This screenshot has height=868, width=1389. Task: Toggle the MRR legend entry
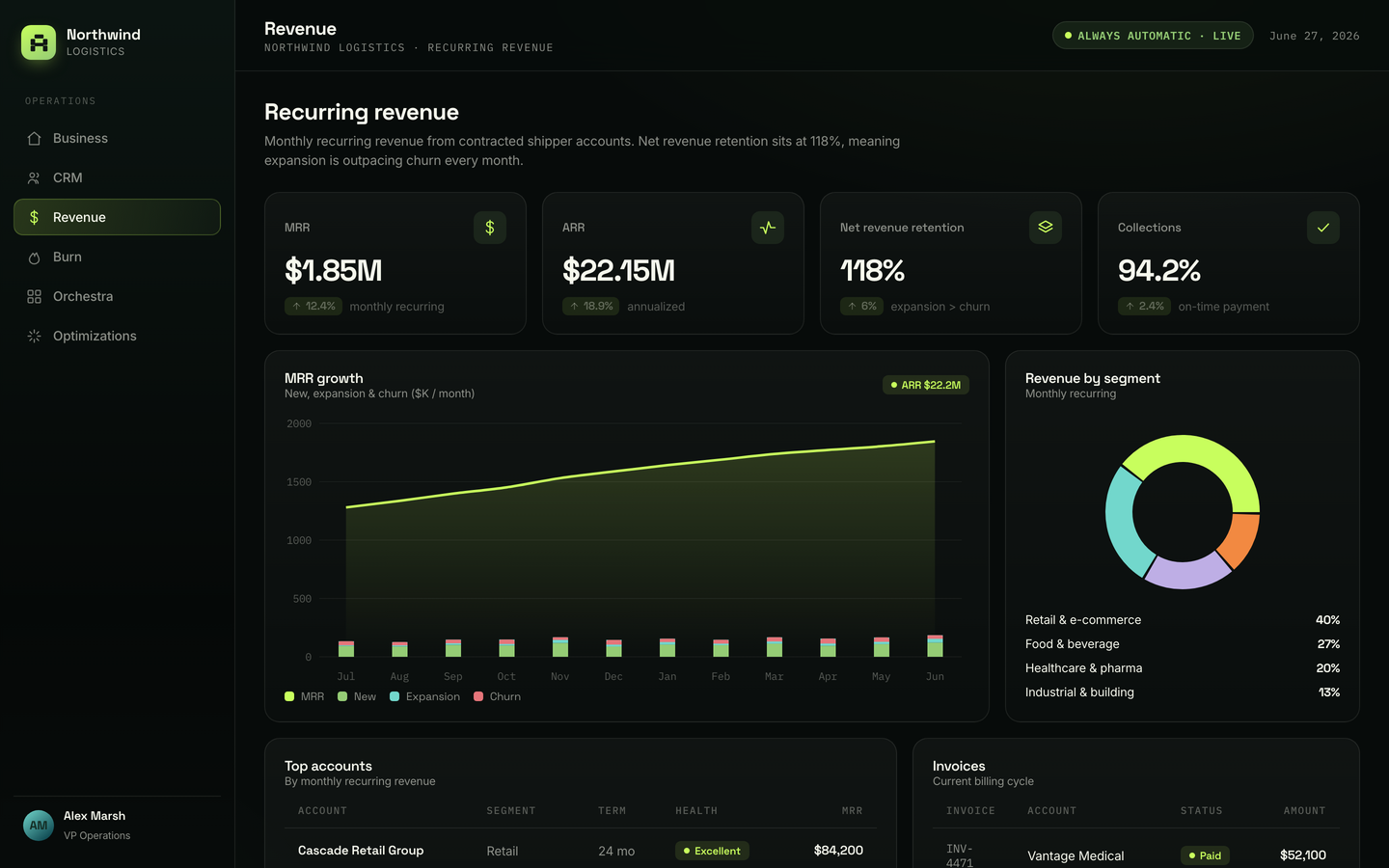(305, 696)
